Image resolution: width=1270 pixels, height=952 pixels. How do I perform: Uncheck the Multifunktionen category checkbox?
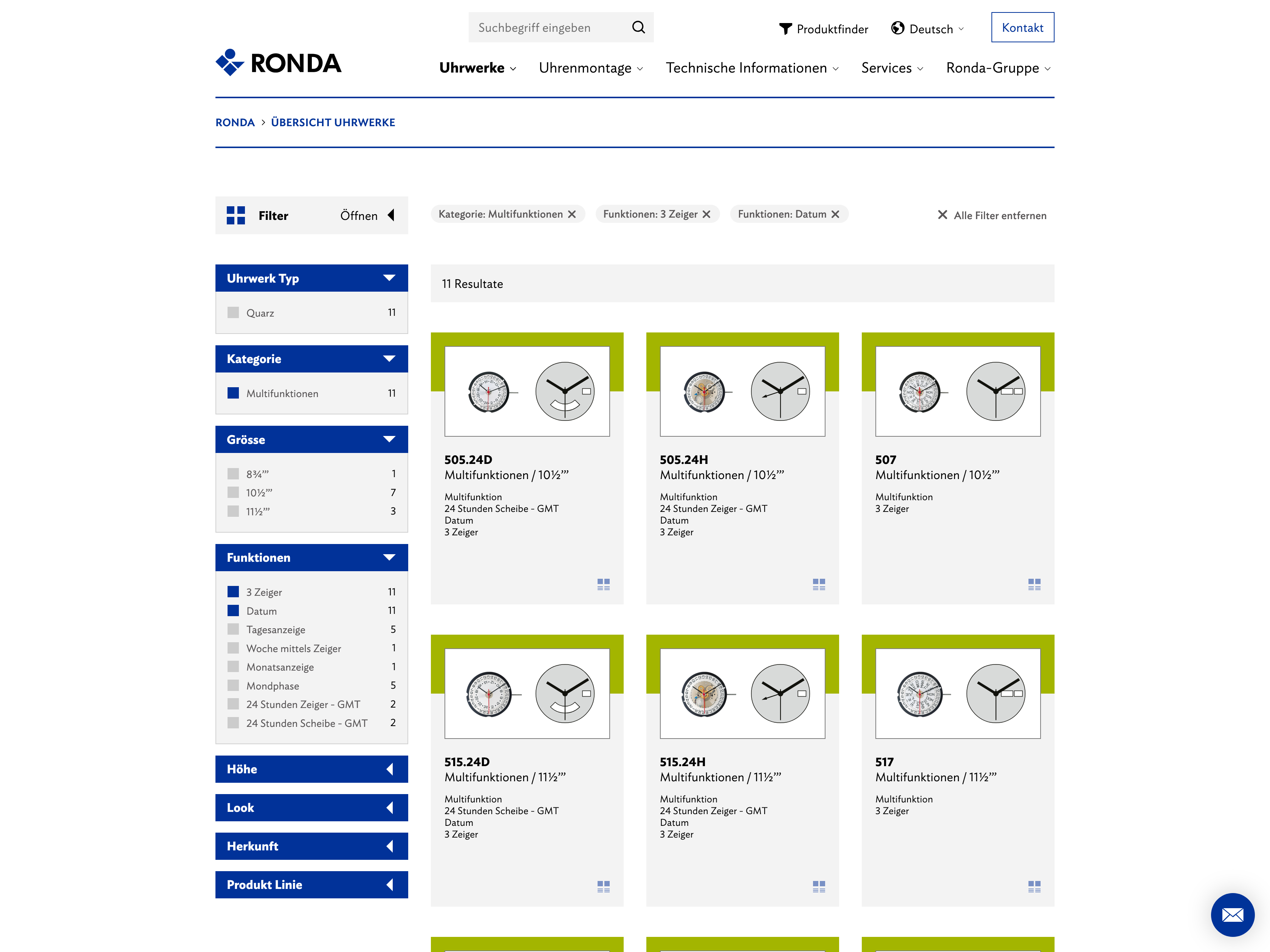tap(233, 393)
